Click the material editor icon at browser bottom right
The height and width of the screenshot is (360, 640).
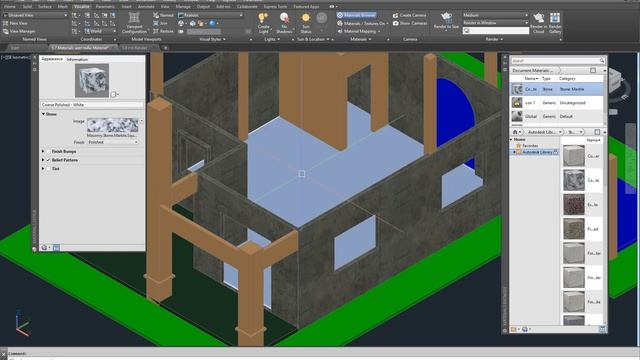602,329
